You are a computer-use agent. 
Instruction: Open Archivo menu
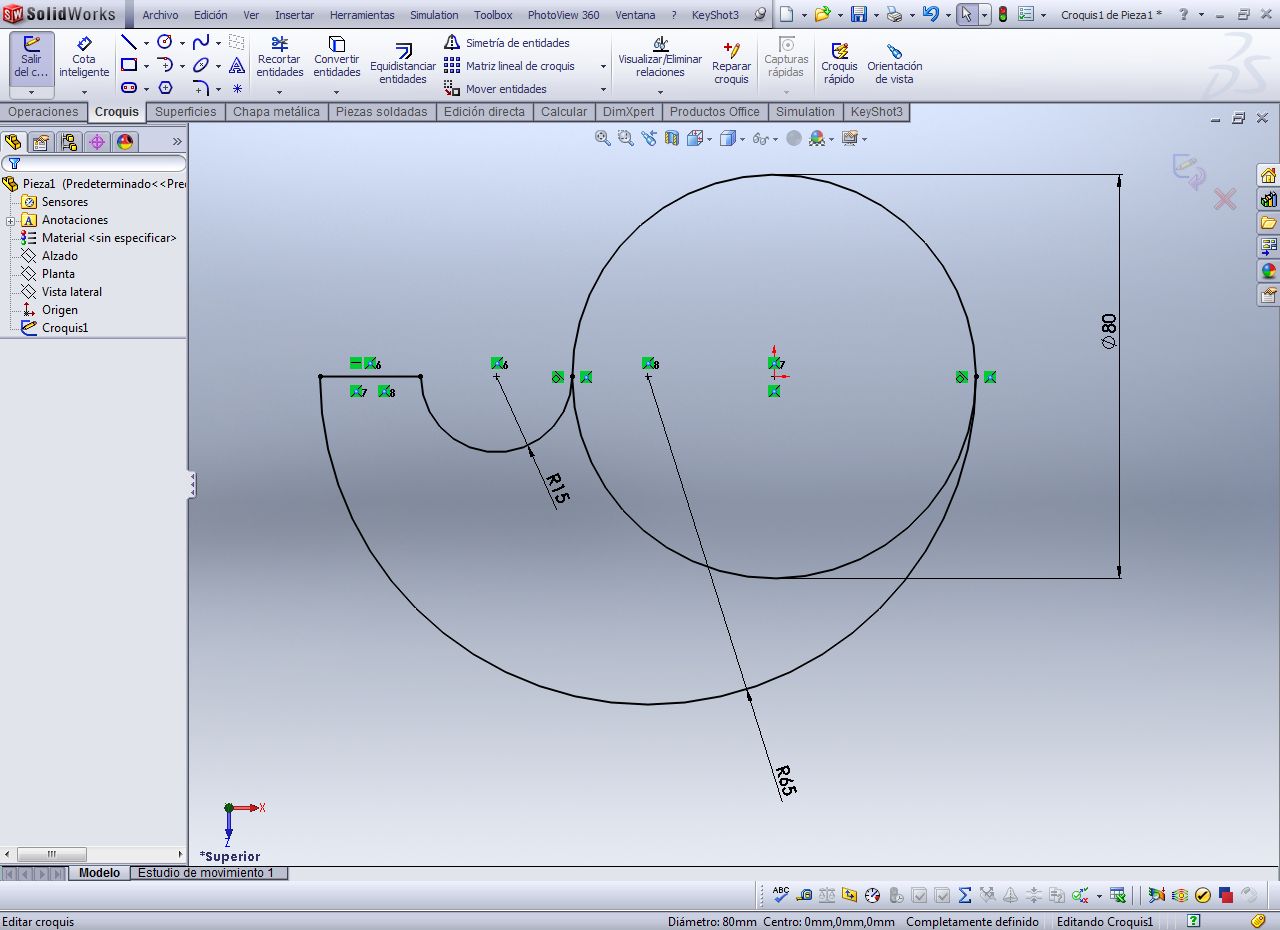point(160,15)
